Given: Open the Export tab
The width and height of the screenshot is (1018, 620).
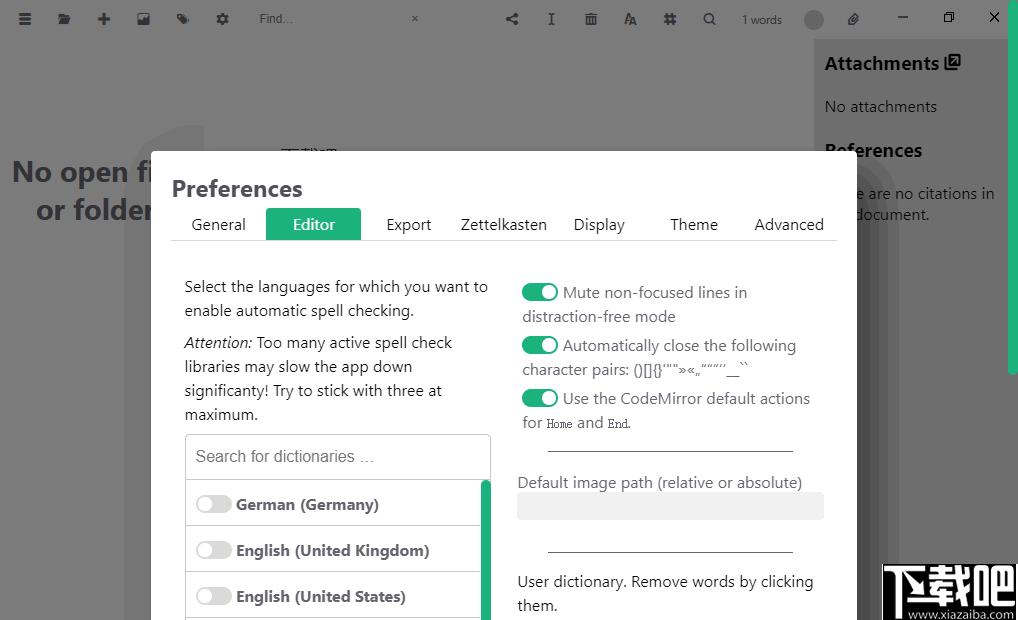Looking at the screenshot, I should (x=408, y=225).
